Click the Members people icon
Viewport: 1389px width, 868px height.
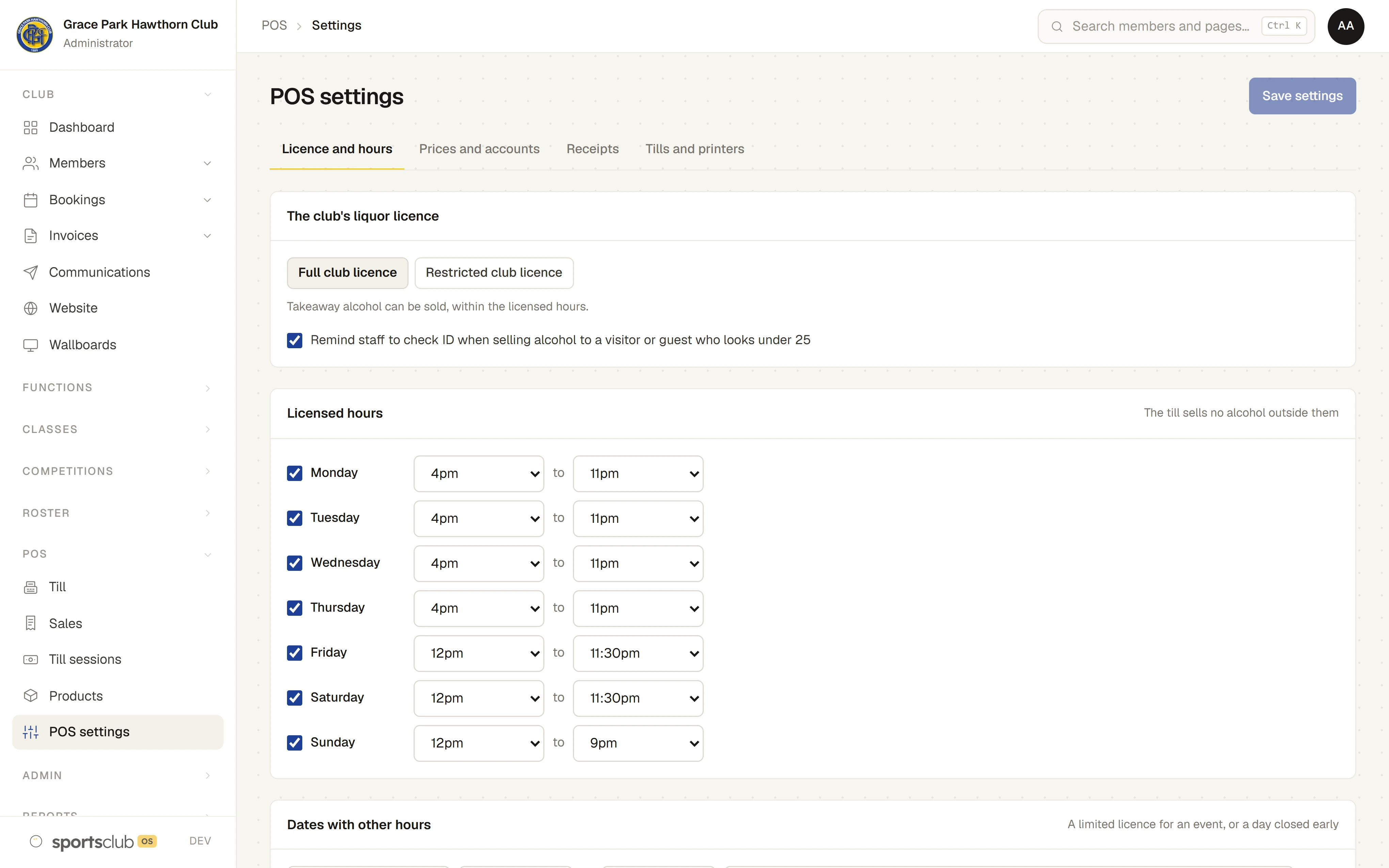[x=30, y=164]
